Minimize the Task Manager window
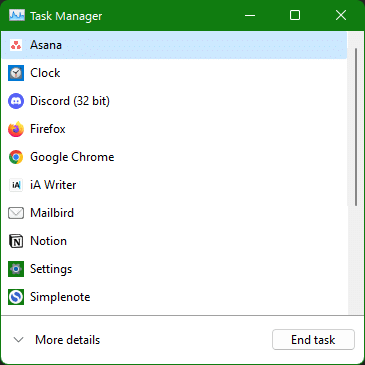 tap(250, 15)
